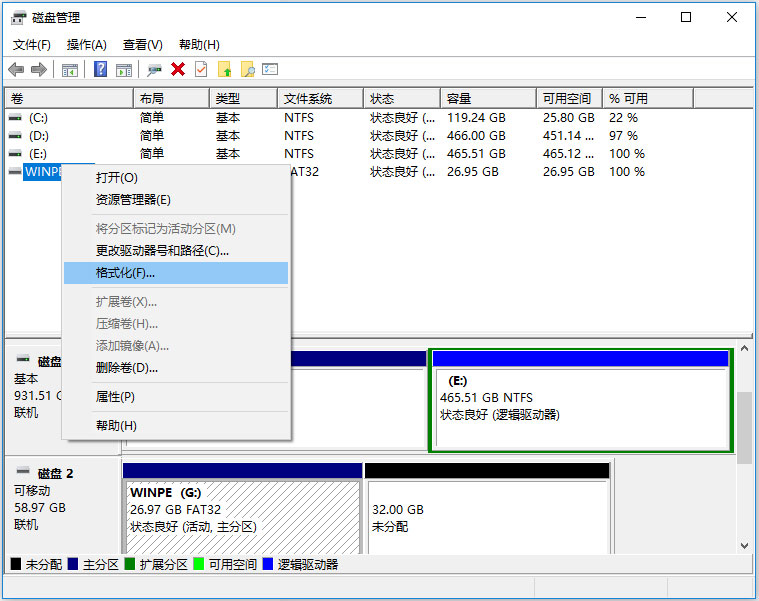Viewport: 759px width, 601px height.
Task: Select the 32.00 GB 未分配 block
Action: [487, 508]
